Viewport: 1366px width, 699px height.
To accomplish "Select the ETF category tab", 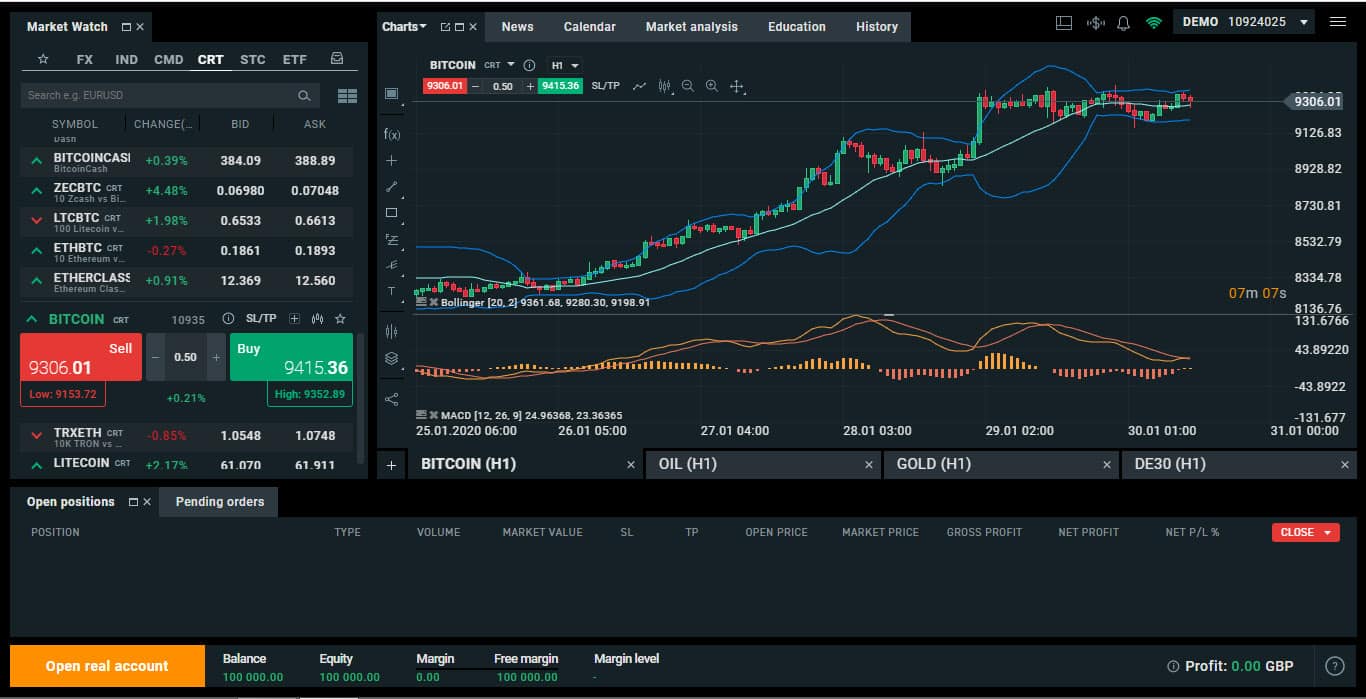I will click(x=294, y=59).
